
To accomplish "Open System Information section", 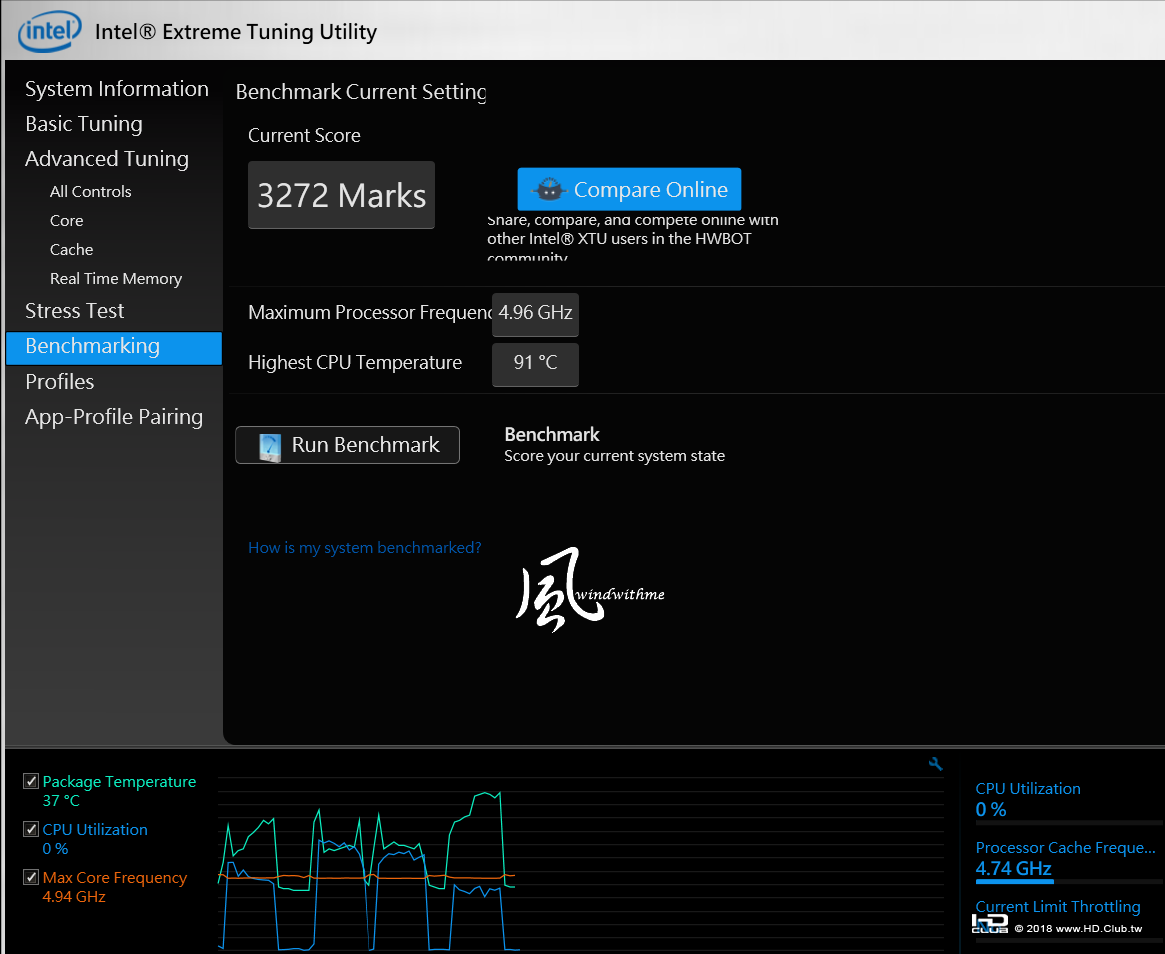I will 117,88.
